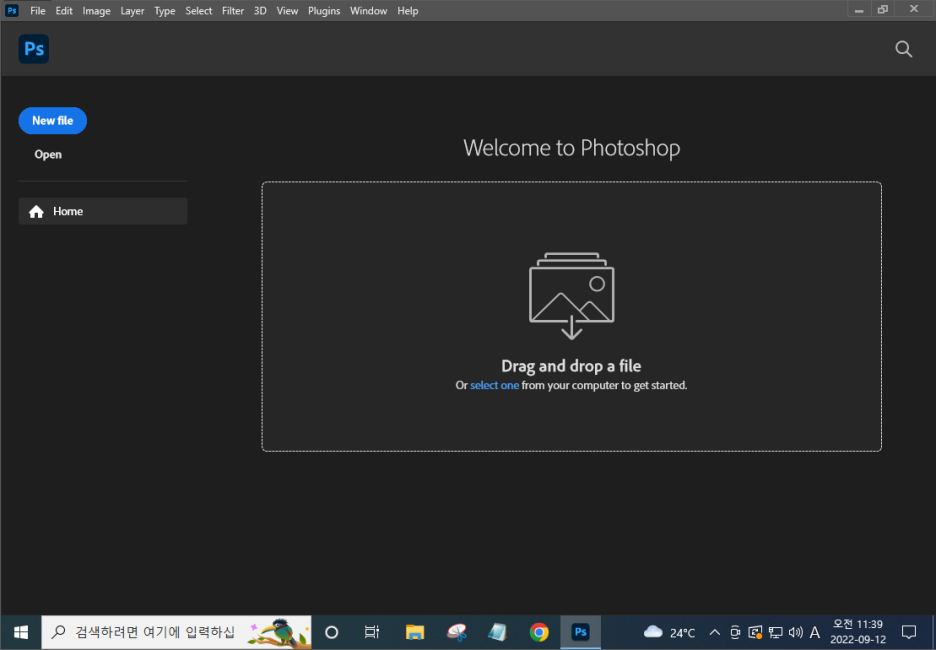Image resolution: width=936 pixels, height=650 pixels.
Task: Click the drag and drop image icon
Action: pos(571,295)
